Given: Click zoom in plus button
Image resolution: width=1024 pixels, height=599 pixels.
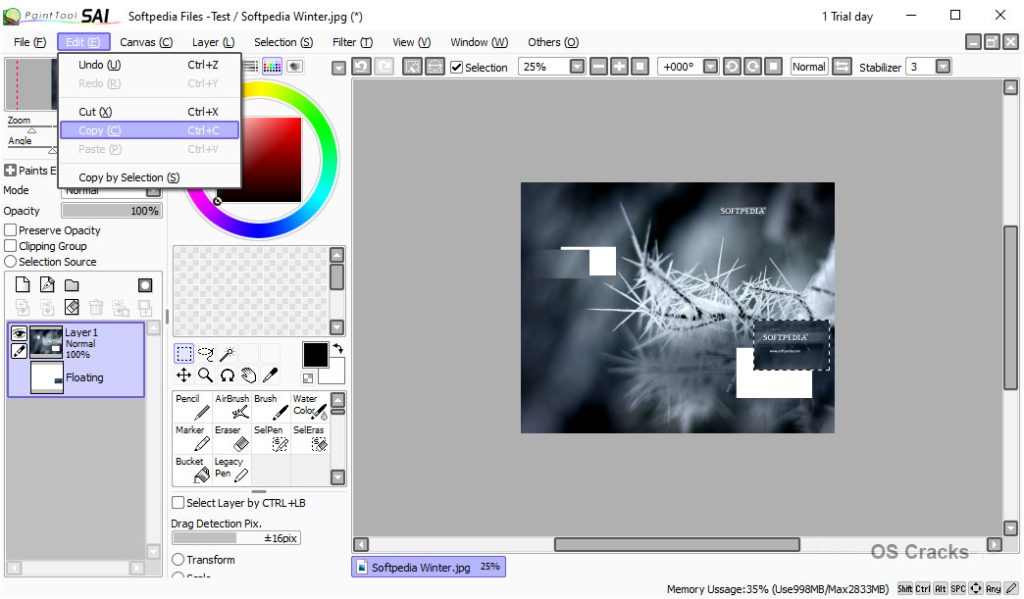Looking at the screenshot, I should click(619, 67).
